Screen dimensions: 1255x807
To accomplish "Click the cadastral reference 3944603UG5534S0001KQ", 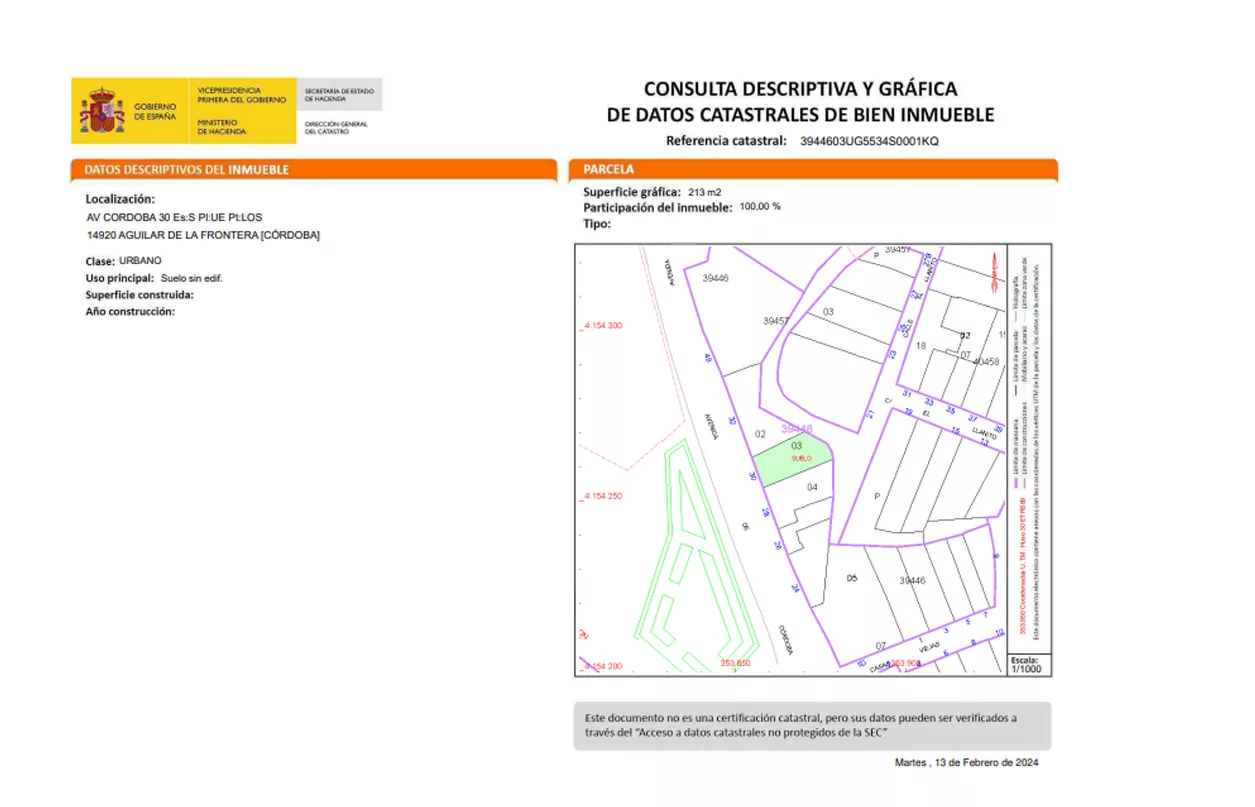I will [869, 141].
